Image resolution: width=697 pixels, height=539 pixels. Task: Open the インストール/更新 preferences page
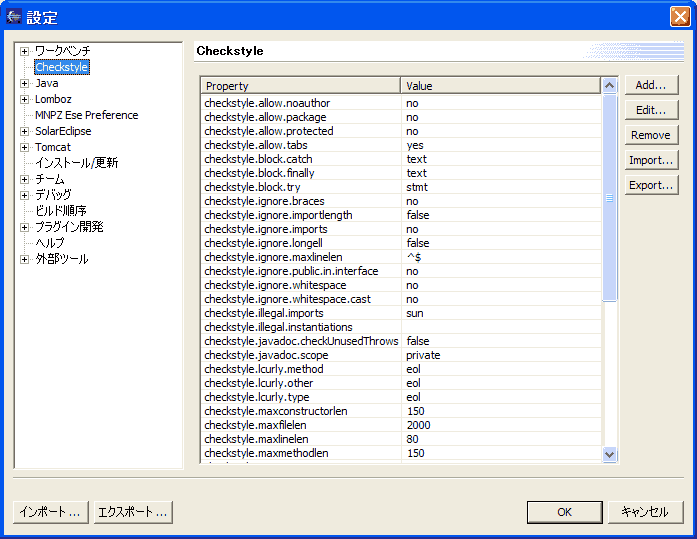click(x=76, y=163)
